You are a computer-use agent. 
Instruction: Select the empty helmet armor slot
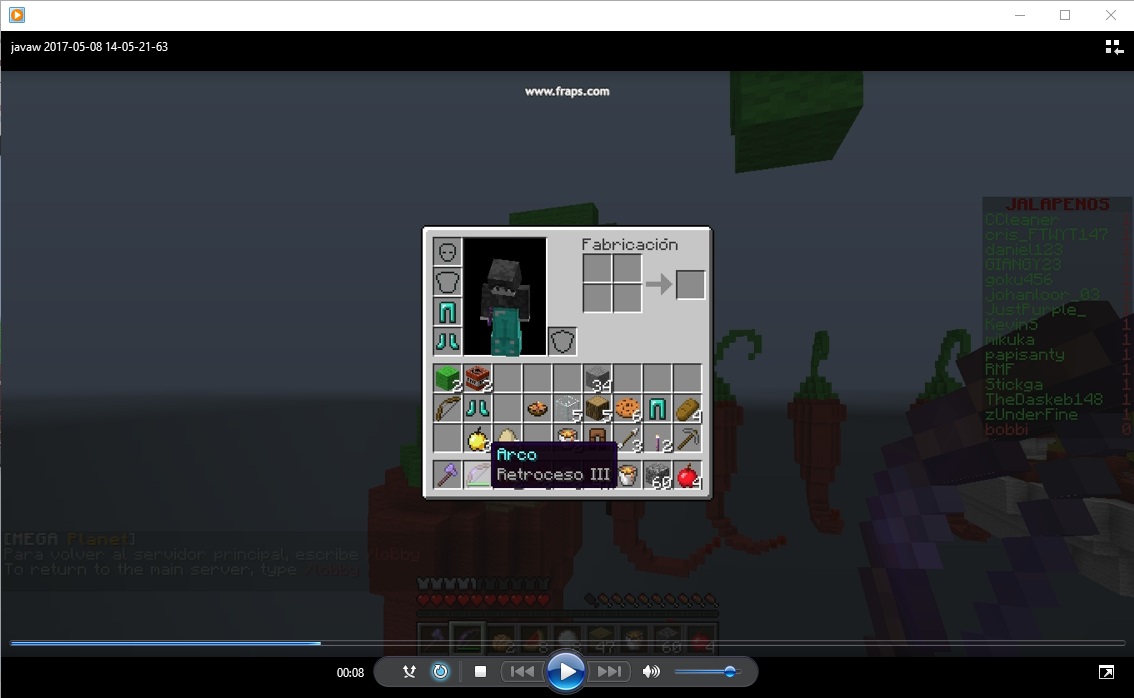pyautogui.click(x=448, y=252)
